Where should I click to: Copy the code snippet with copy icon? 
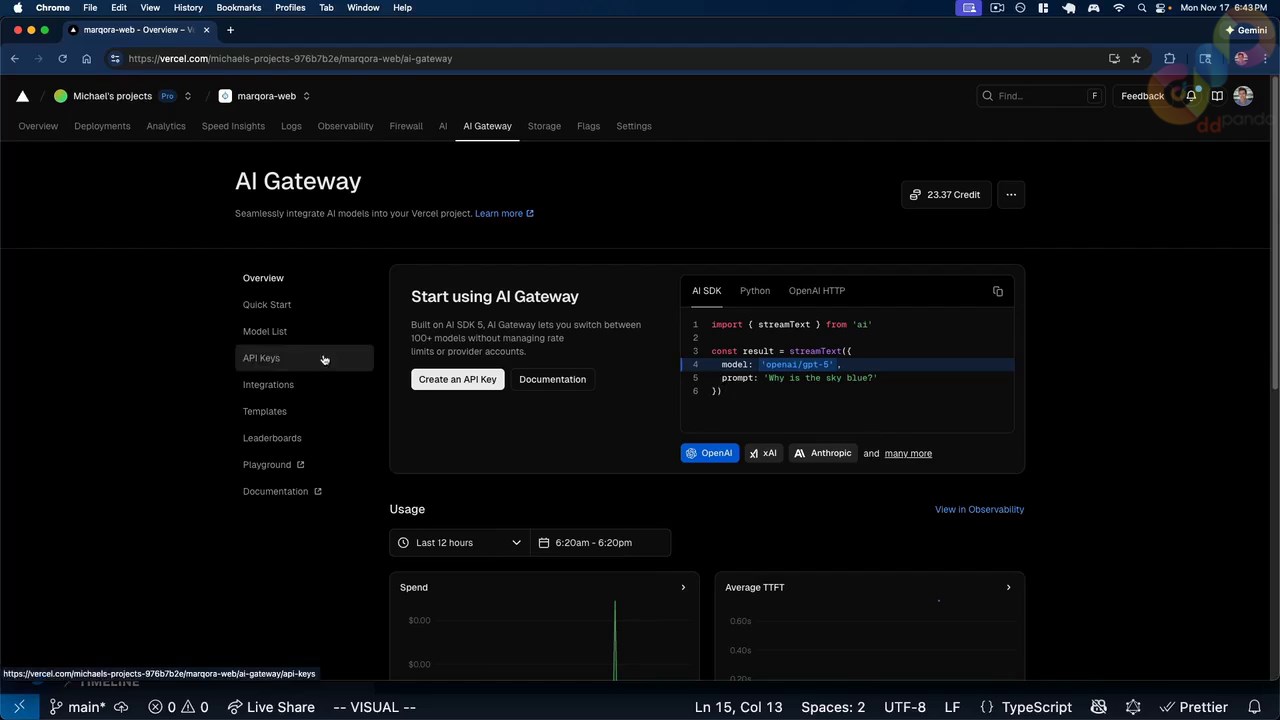coord(997,291)
